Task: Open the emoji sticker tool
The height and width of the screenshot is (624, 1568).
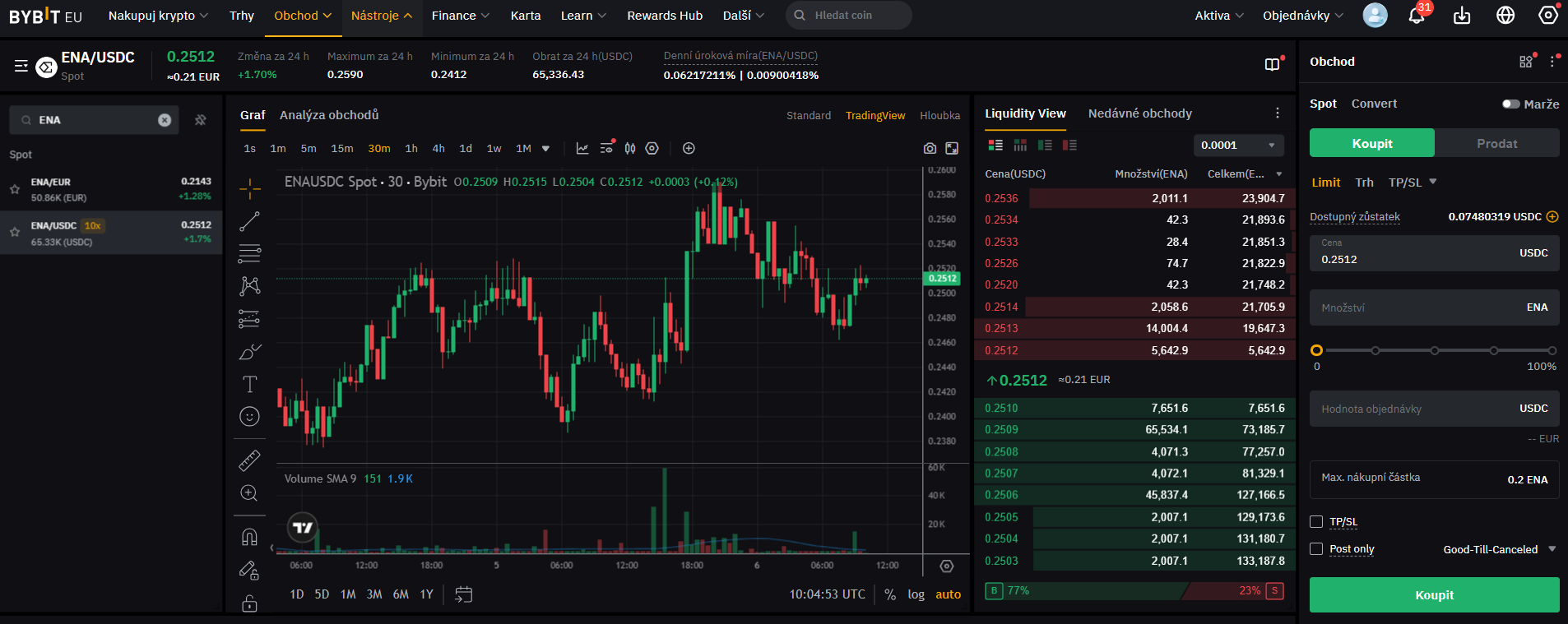Action: [249, 417]
